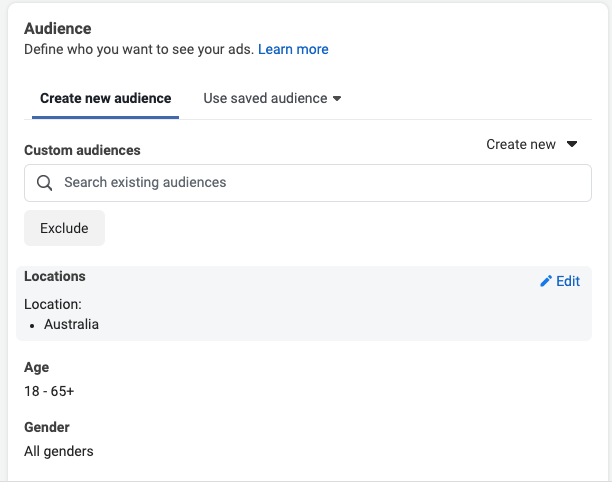The height and width of the screenshot is (482, 612).
Task: Select the Australia location entry
Action: 71,324
